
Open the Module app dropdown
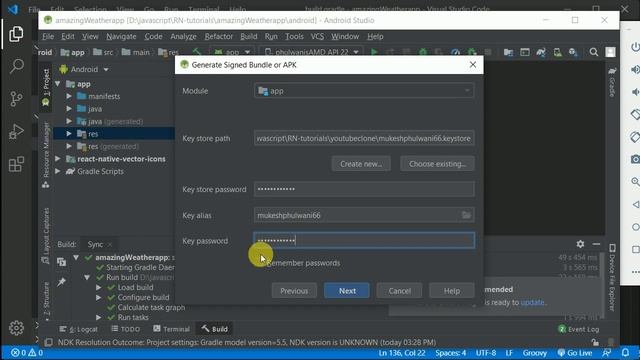pyautogui.click(x=364, y=91)
